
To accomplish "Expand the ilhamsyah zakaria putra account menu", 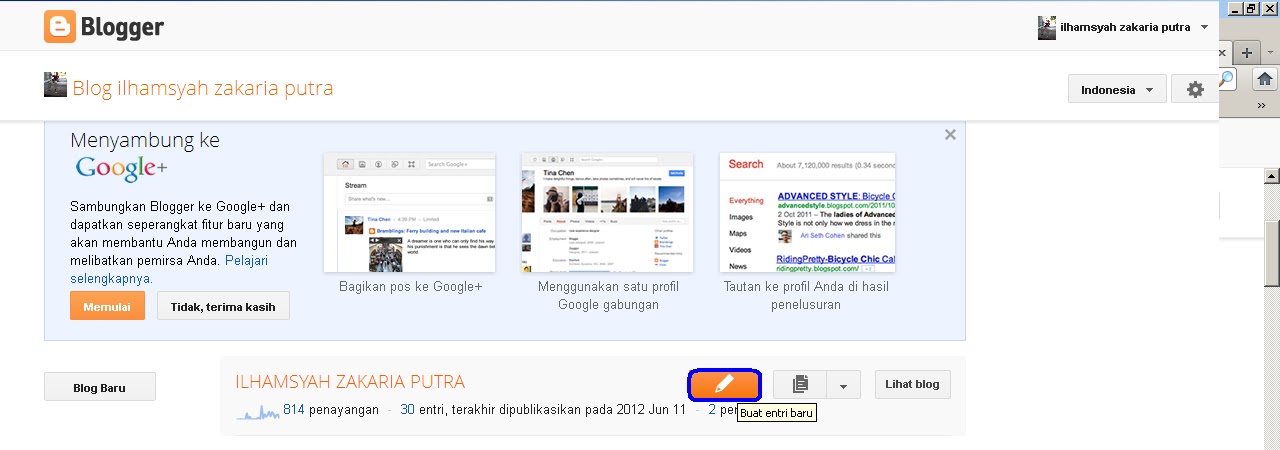I will click(x=1204, y=27).
